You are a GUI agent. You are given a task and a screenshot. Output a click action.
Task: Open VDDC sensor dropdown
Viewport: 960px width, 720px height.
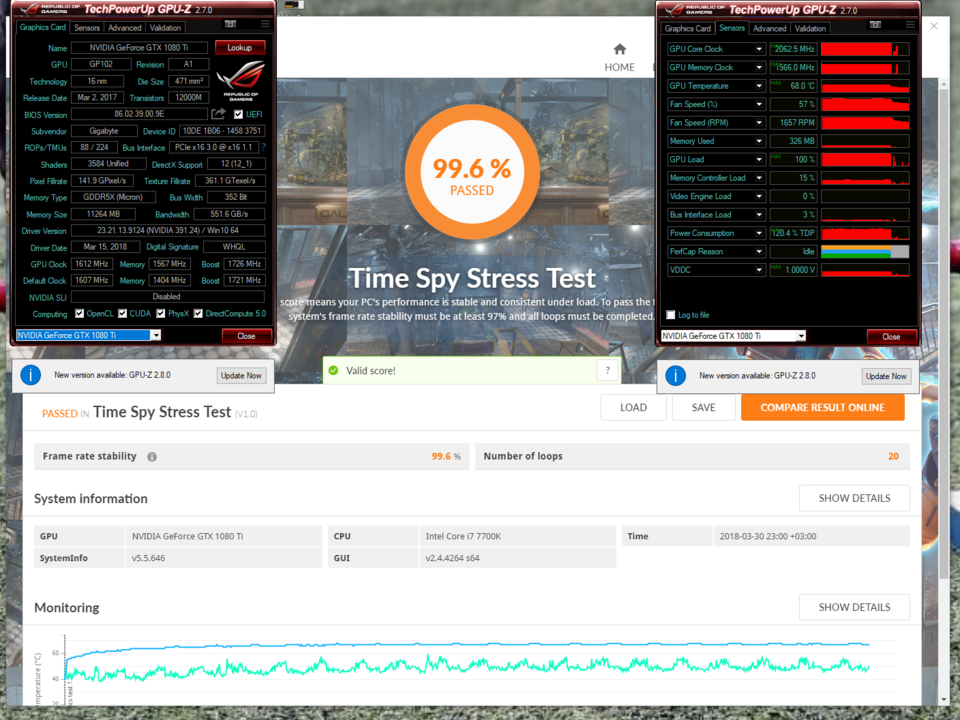(759, 269)
